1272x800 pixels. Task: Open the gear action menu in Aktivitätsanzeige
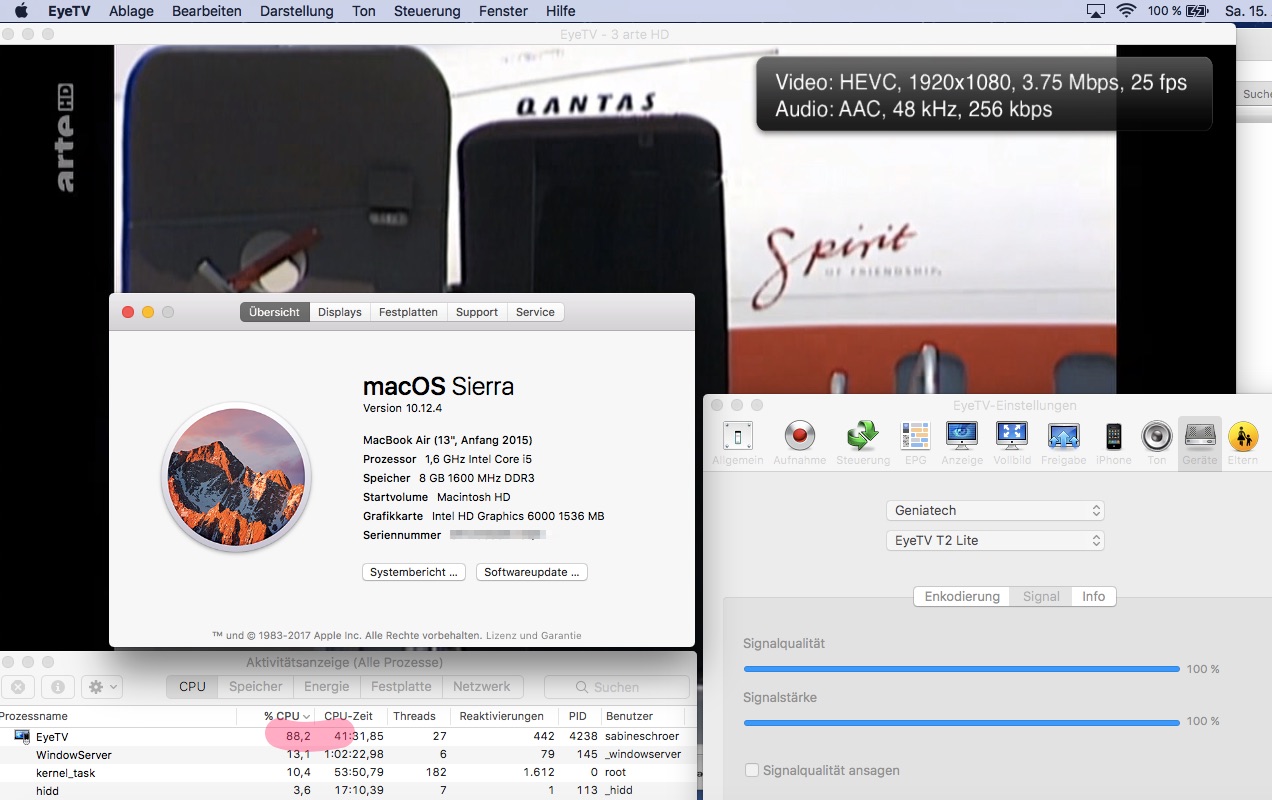[x=102, y=687]
